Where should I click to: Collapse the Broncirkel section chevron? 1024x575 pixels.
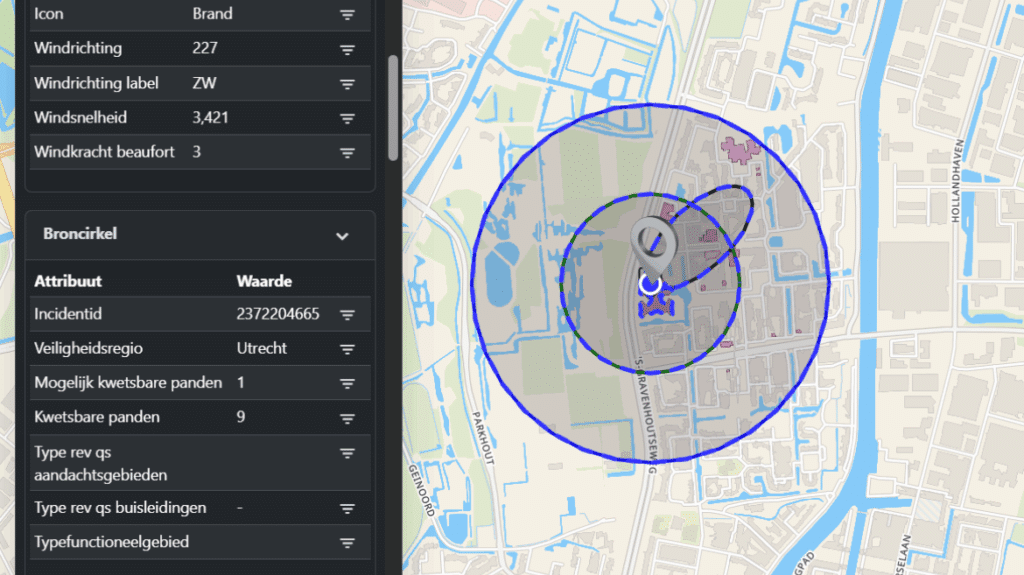point(342,236)
